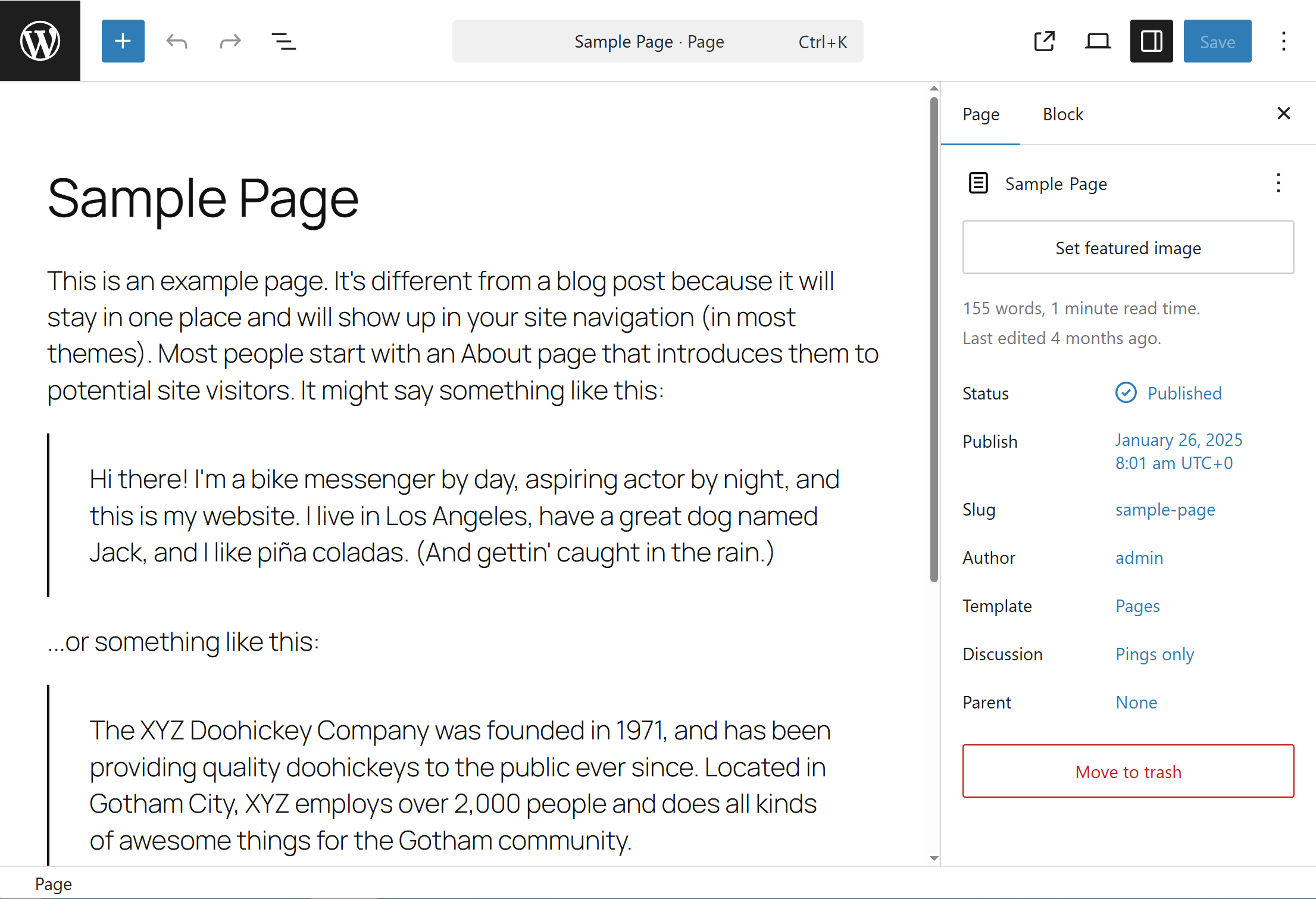Click the WordPress logo to exit editor
Screen dimensions: 1316x899
[40, 40]
